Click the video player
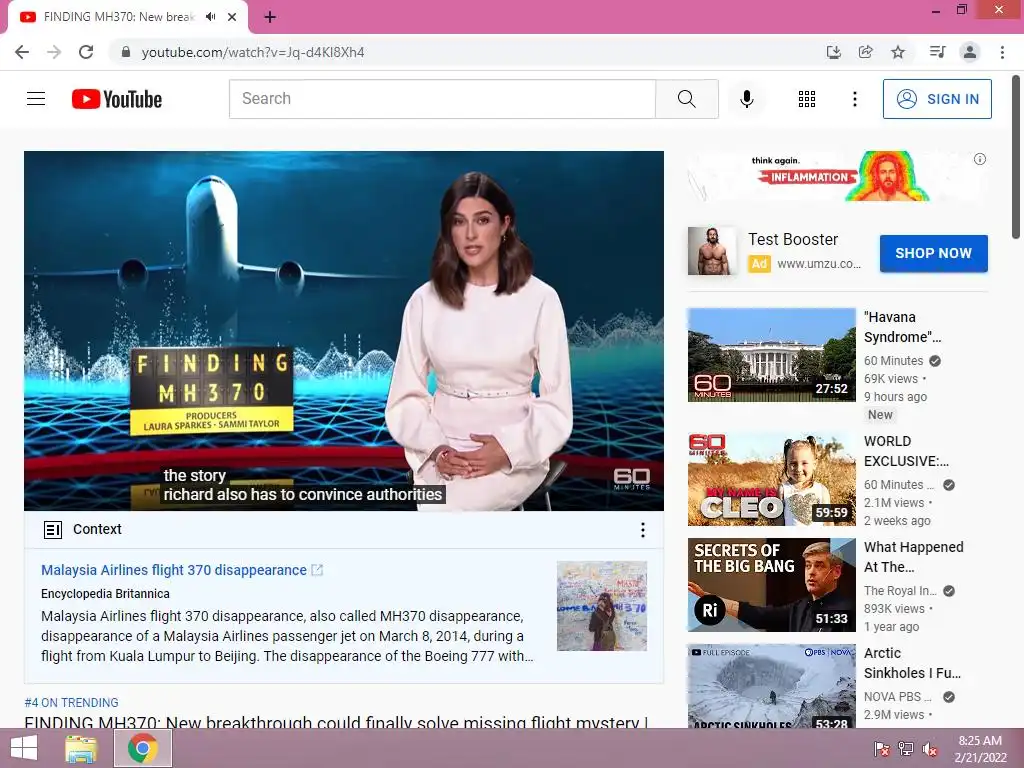1024x768 pixels. [344, 330]
